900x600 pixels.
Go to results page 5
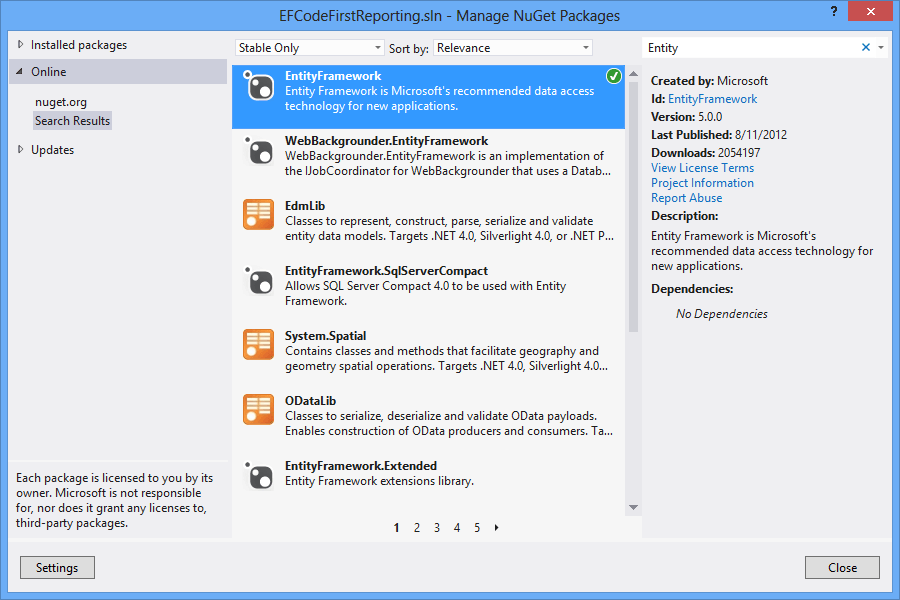pyautogui.click(x=477, y=528)
